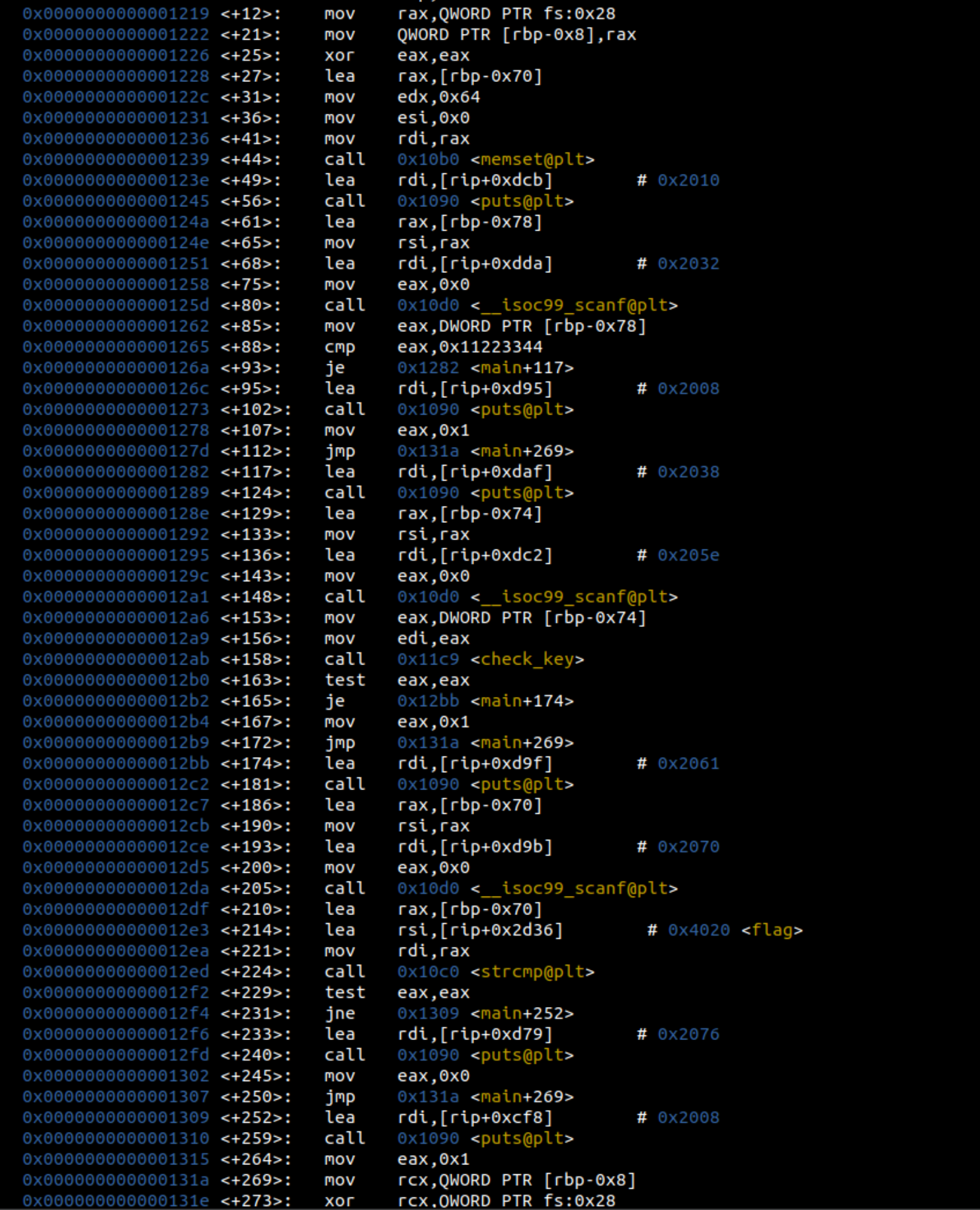This screenshot has width=980, height=1210.
Task: Select call target 0x10b0
Action: 428,159
